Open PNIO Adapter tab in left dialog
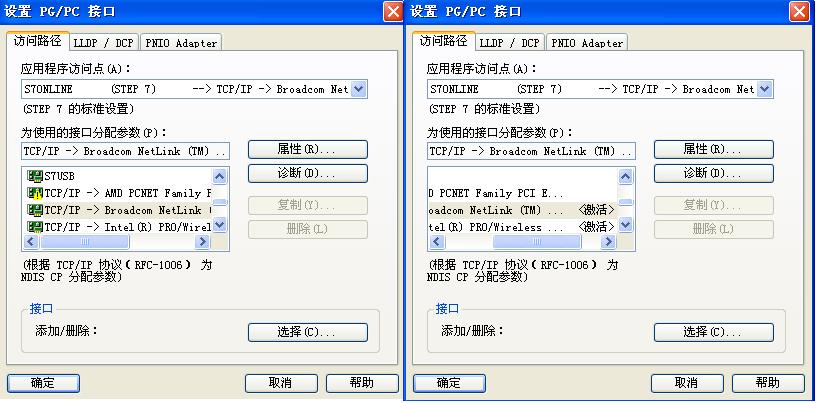 tap(181, 43)
